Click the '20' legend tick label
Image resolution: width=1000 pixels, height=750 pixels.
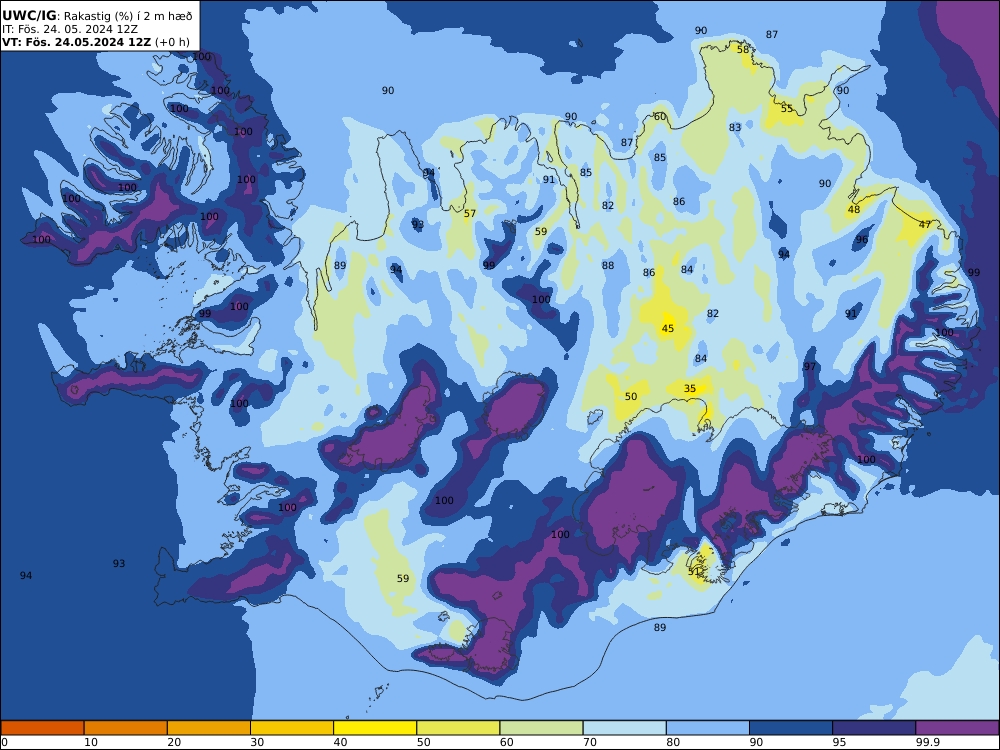pos(174,742)
